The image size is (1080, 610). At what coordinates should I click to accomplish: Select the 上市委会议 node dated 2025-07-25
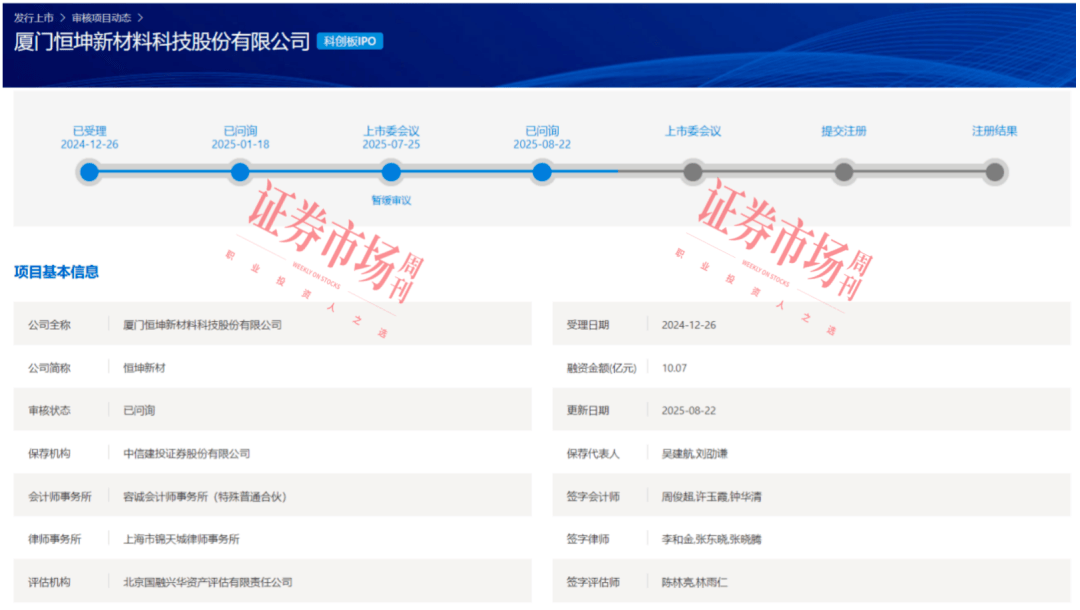[x=391, y=173]
